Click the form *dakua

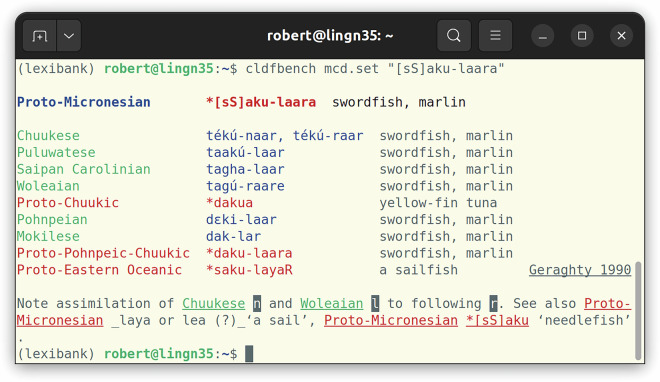pos(229,203)
